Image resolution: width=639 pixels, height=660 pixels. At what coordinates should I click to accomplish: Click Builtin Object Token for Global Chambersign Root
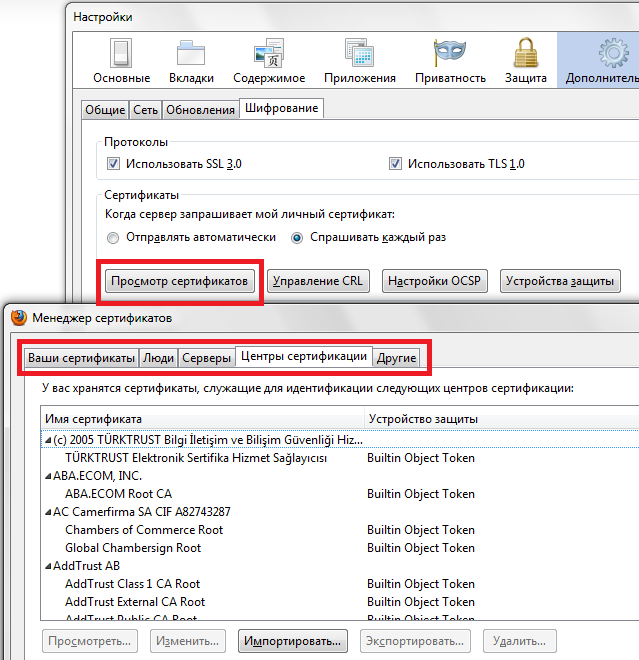point(421,548)
